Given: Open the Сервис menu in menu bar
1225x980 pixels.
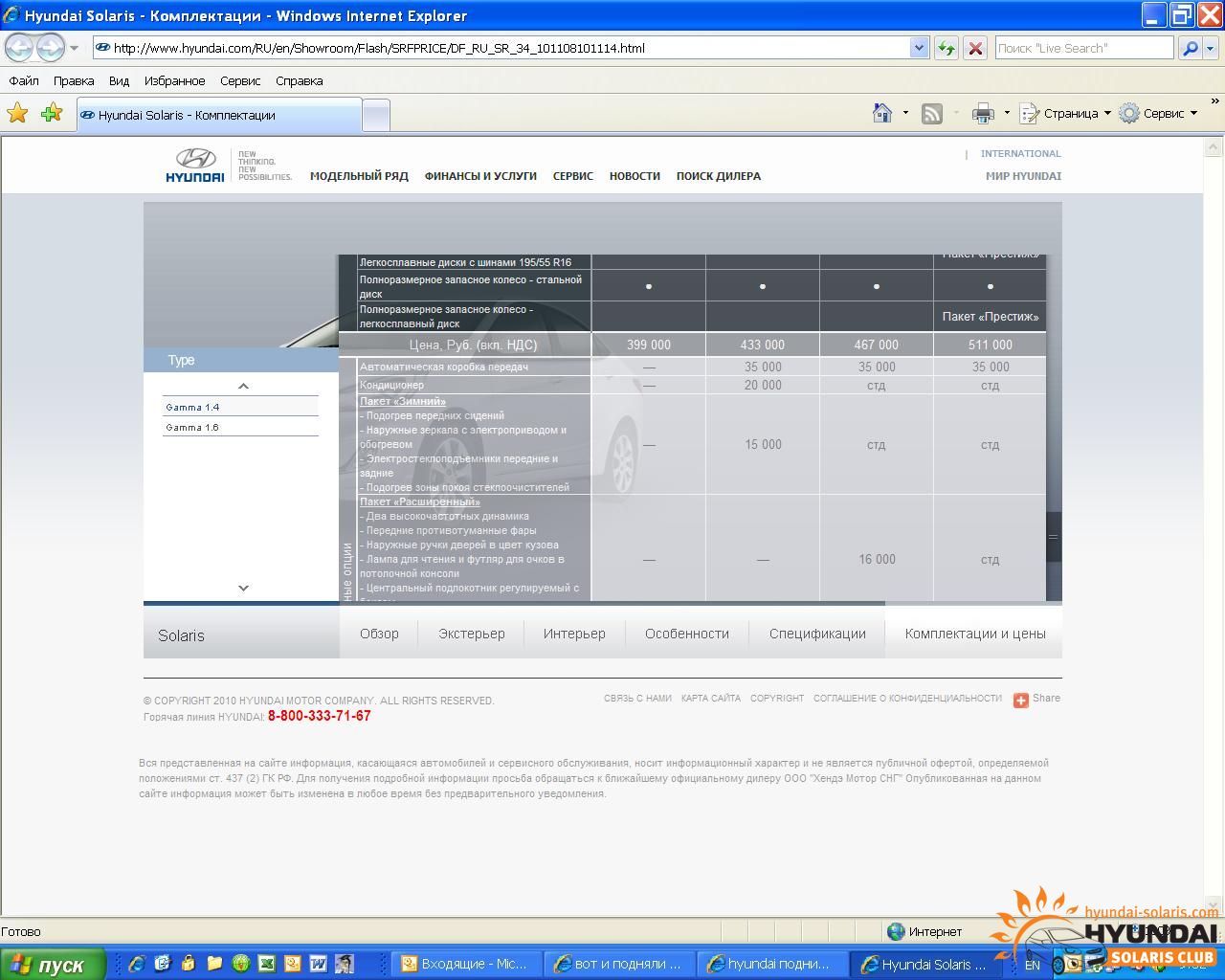Looking at the screenshot, I should (240, 80).
